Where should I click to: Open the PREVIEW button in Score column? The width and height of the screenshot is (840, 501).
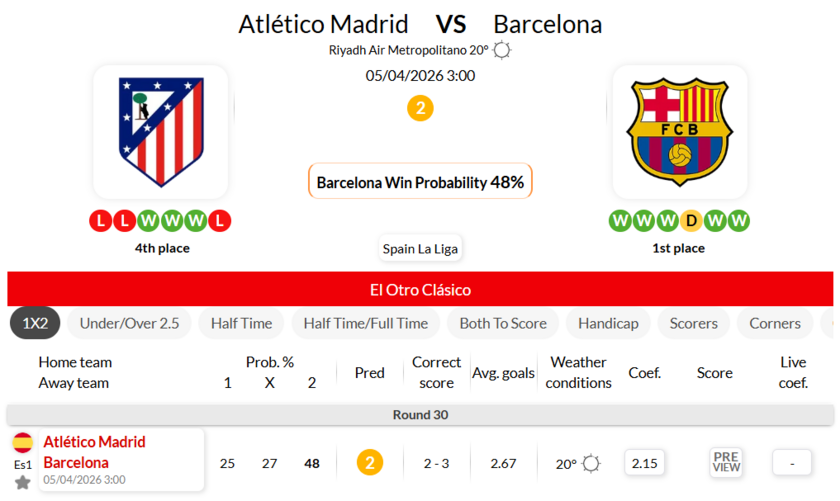726,462
